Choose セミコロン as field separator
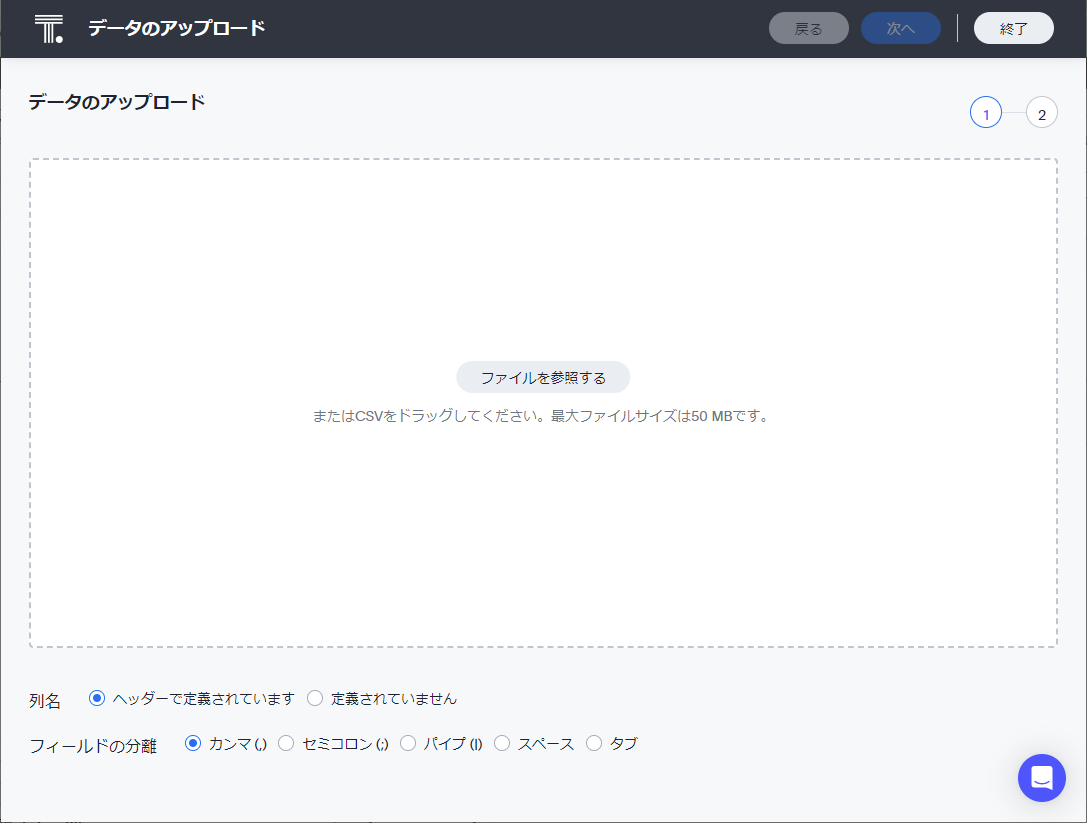 (286, 743)
